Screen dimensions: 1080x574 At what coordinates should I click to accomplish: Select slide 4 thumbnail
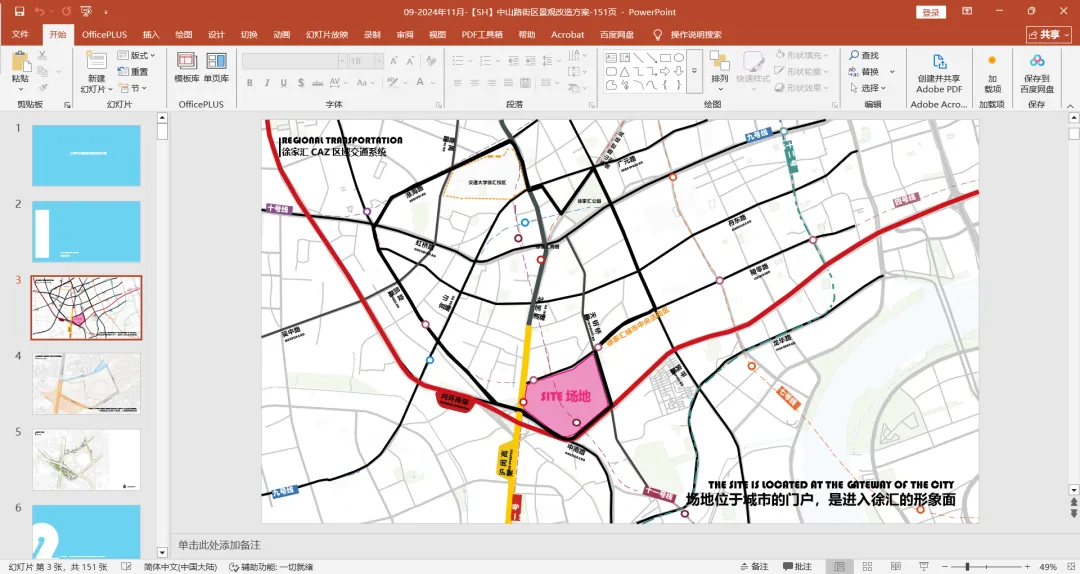tap(86, 384)
